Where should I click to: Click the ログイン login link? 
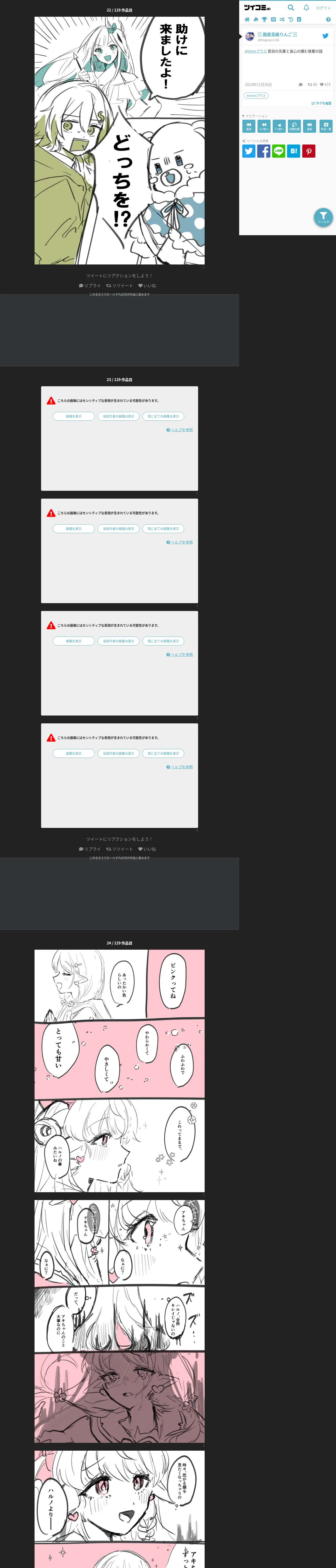[323, 8]
